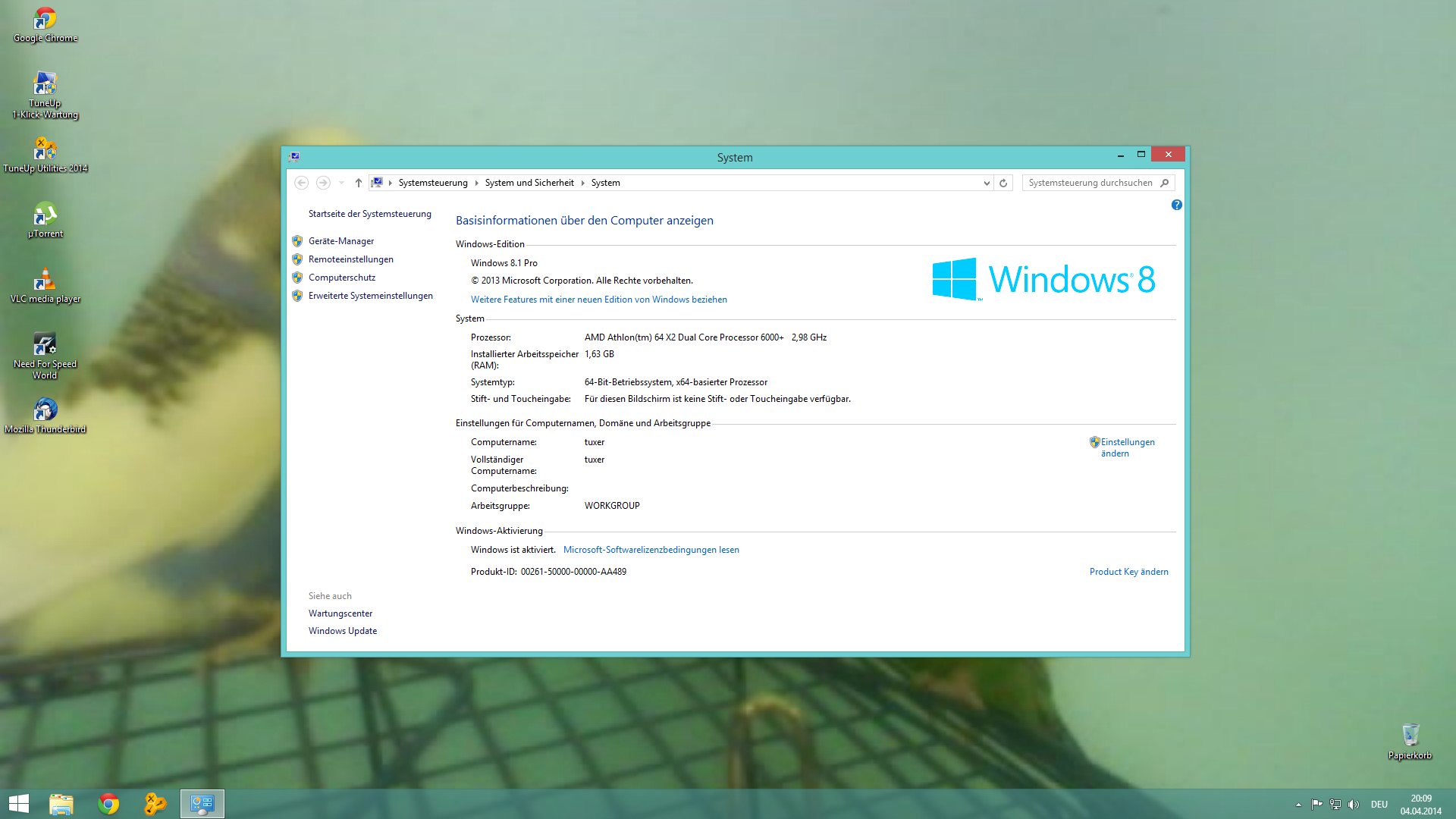Image resolution: width=1456 pixels, height=819 pixels.
Task: Click the volume speaker tray icon
Action: (x=1354, y=805)
